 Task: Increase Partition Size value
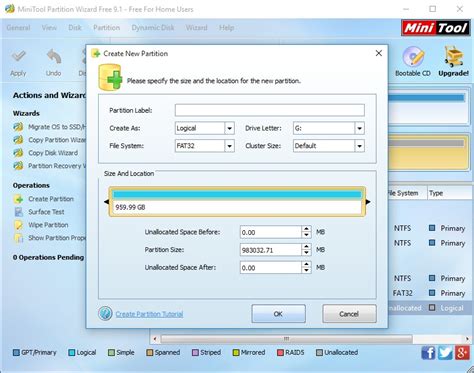(306, 247)
